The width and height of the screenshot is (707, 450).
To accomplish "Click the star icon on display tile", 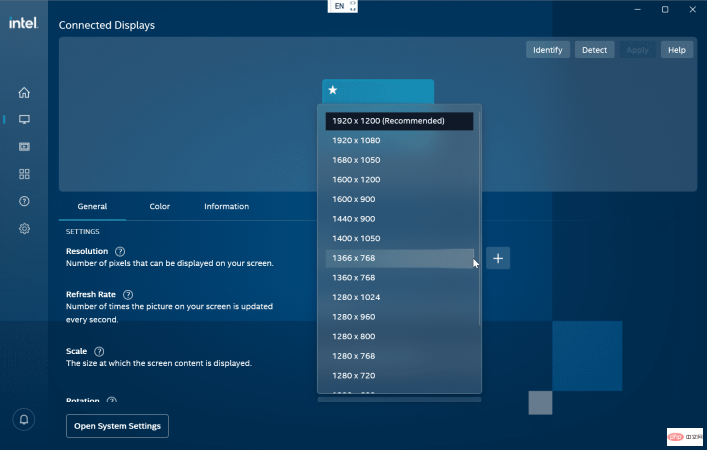I will pos(333,90).
